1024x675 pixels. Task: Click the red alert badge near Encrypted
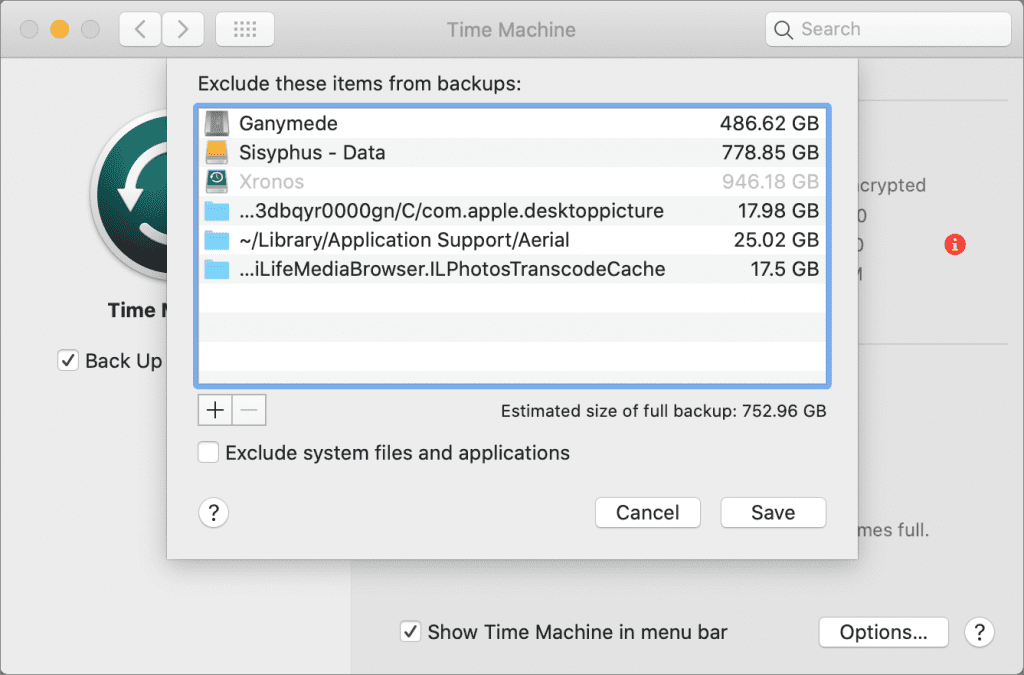pyautogui.click(x=954, y=244)
